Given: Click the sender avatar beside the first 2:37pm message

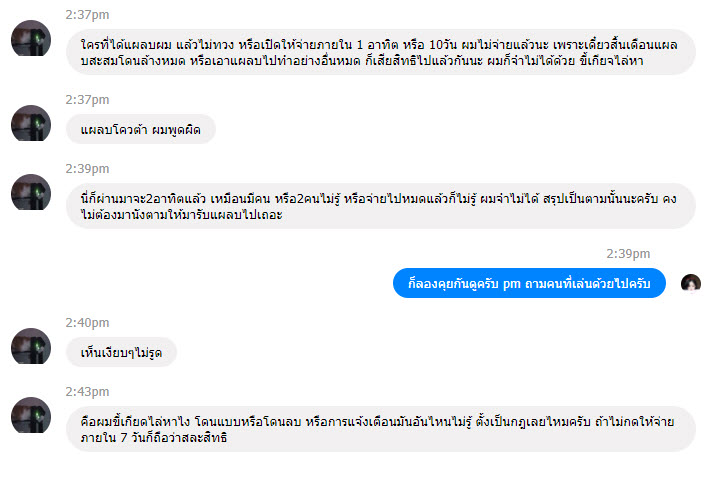Looking at the screenshot, I should 30,38.
